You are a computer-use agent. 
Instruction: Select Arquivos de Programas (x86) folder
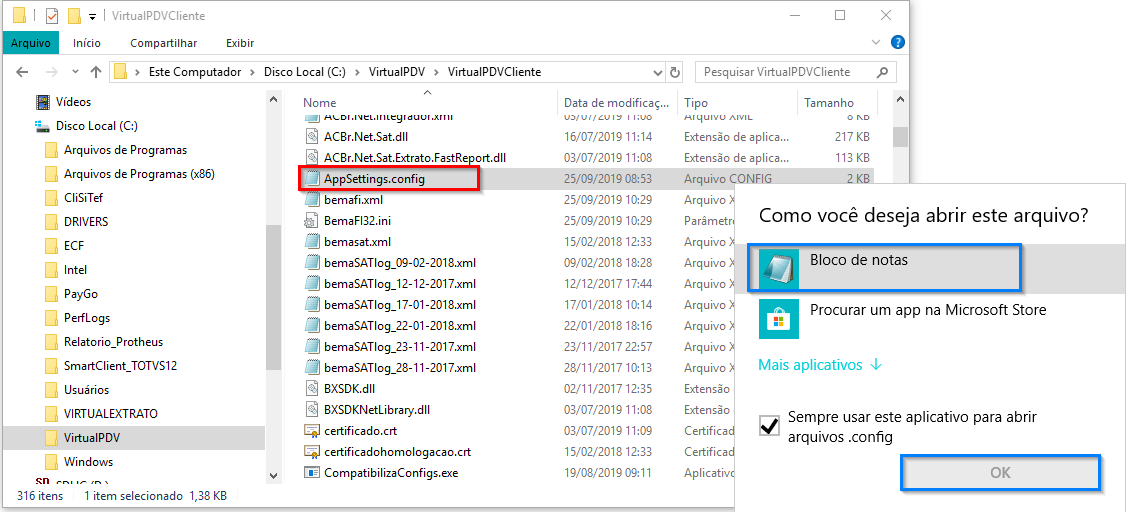tap(140, 173)
